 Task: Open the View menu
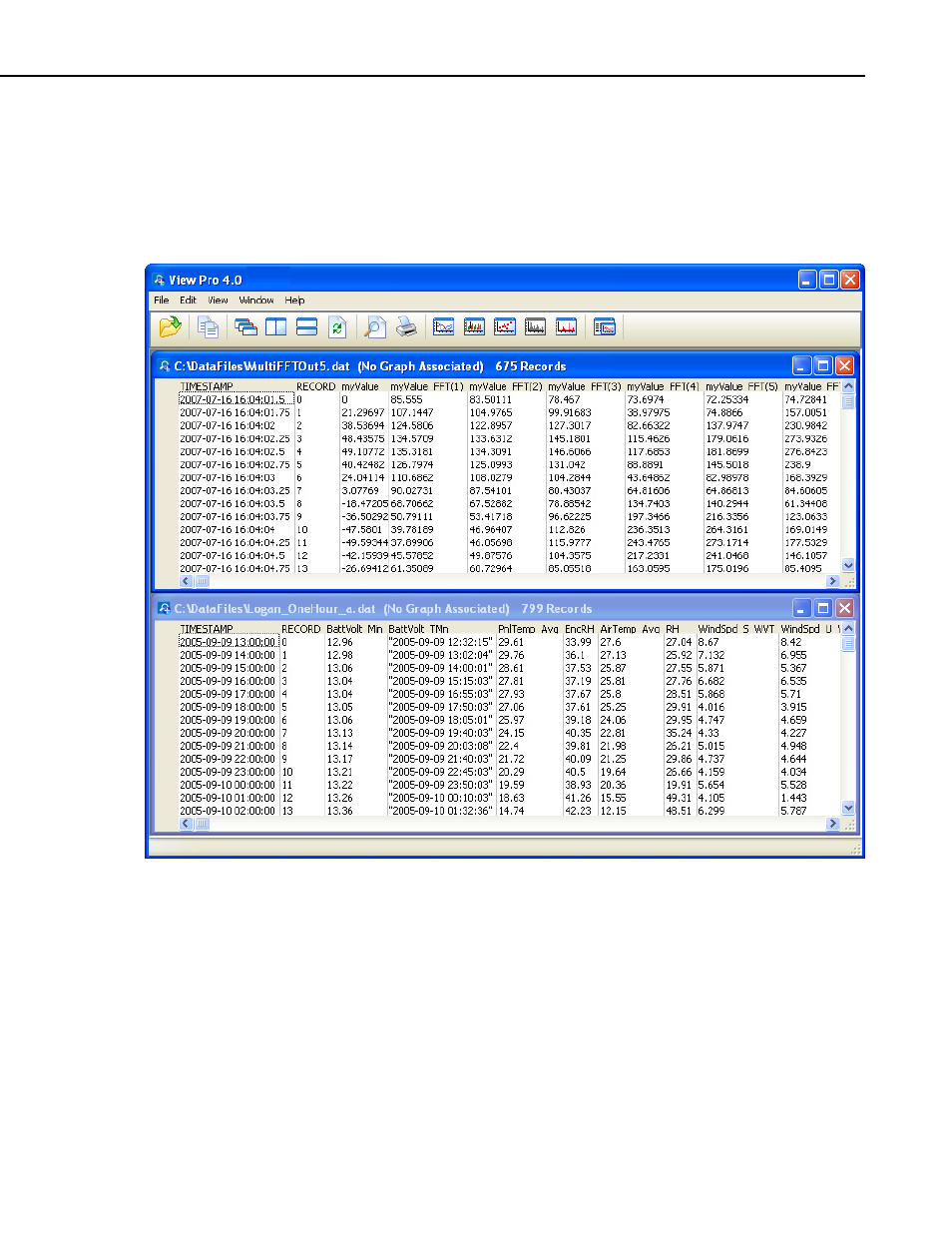point(218,300)
